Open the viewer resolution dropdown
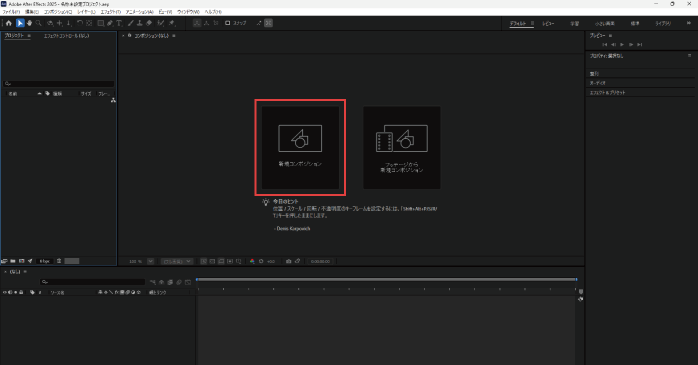 (177, 261)
